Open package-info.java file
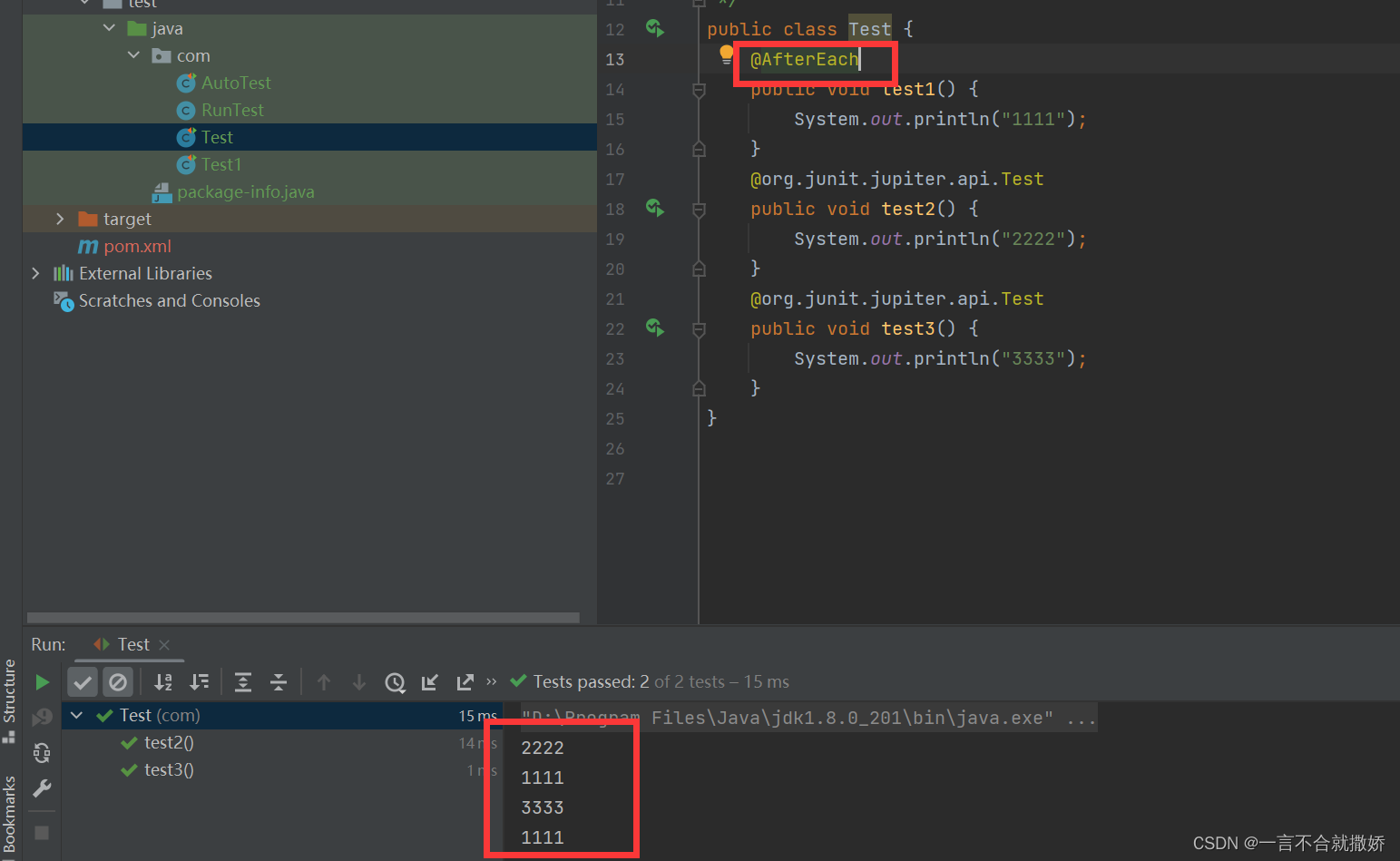This screenshot has height=861, width=1400. click(x=246, y=191)
